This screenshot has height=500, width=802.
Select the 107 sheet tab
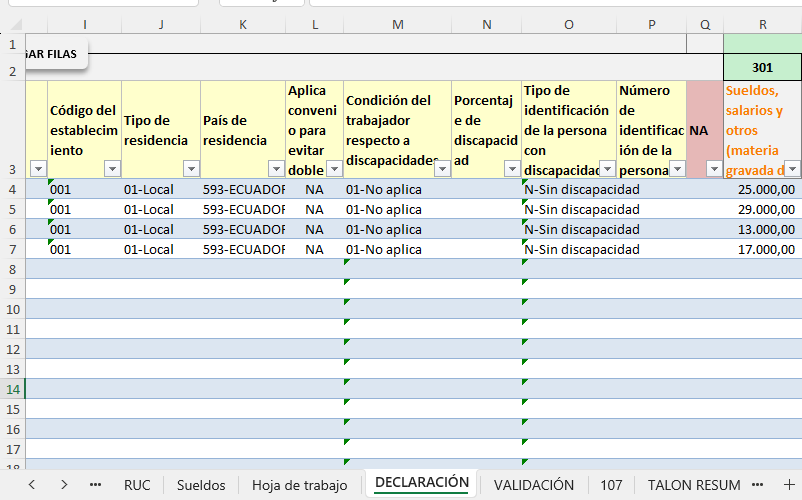[x=611, y=485]
